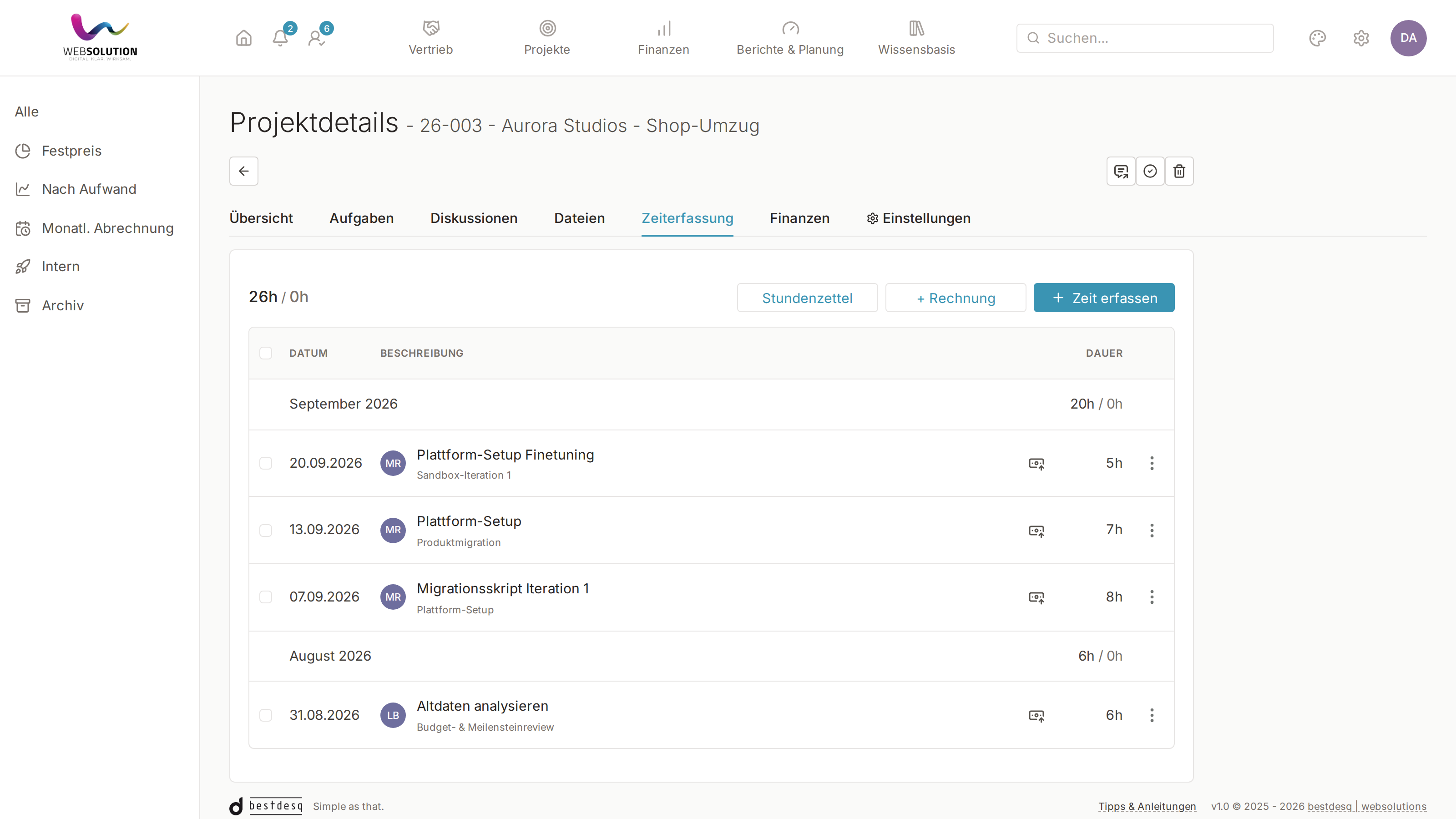The image size is (1456, 819).
Task: Click the billing icon on the 20.09.2026 entry
Action: pyautogui.click(x=1036, y=464)
